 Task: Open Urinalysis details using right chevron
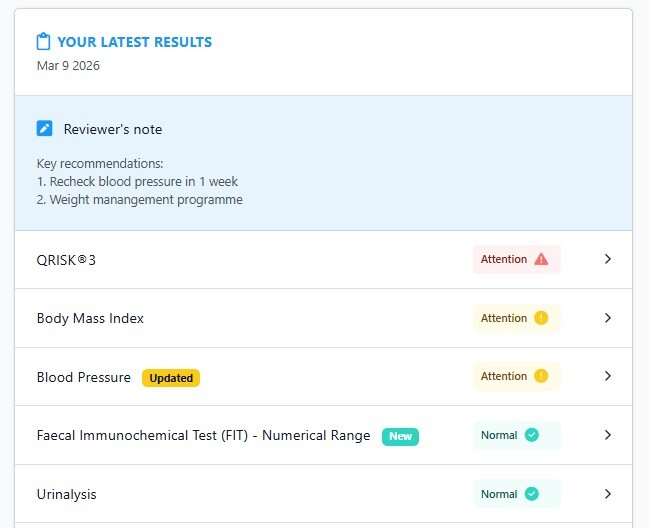tap(607, 494)
